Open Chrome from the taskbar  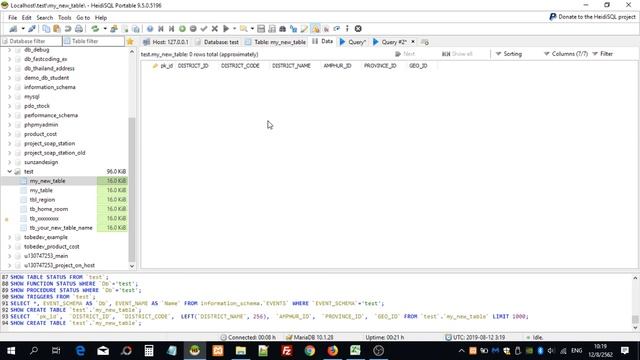point(309,351)
